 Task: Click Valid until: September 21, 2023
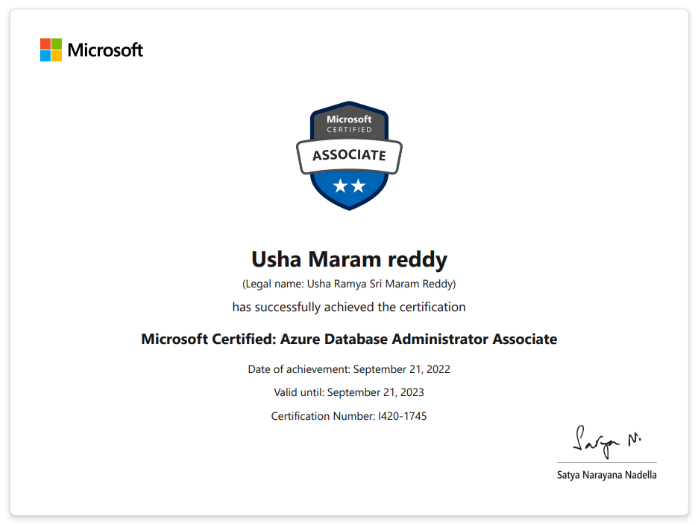[x=349, y=393]
